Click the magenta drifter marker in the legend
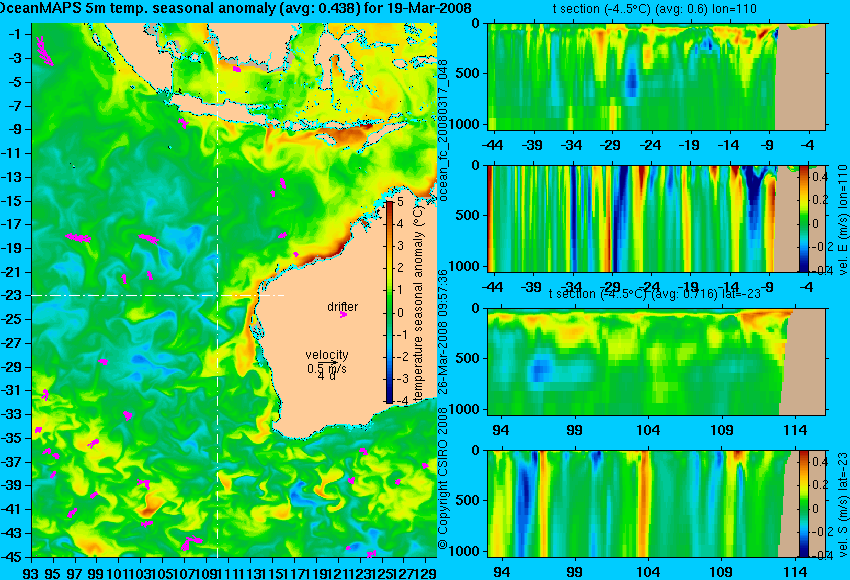Screen dimensions: 850x580 (343, 315)
